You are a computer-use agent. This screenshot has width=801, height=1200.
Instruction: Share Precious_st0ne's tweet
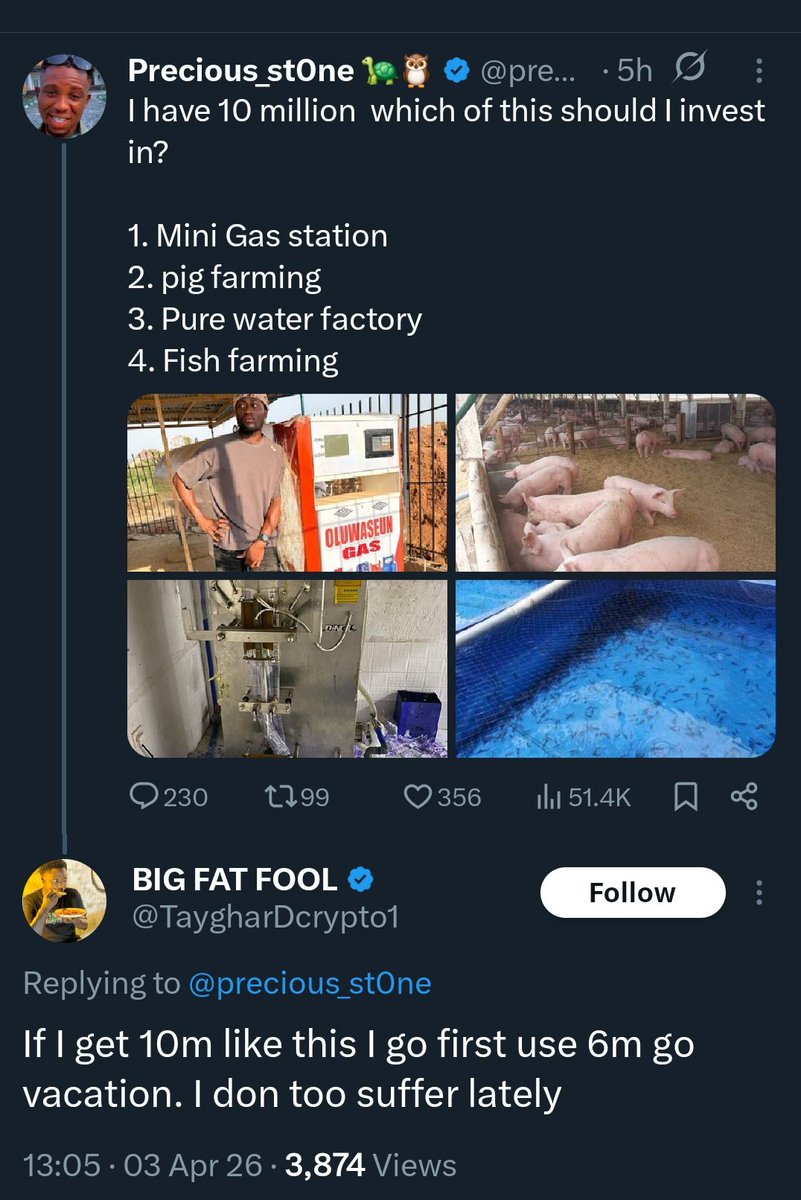[745, 796]
